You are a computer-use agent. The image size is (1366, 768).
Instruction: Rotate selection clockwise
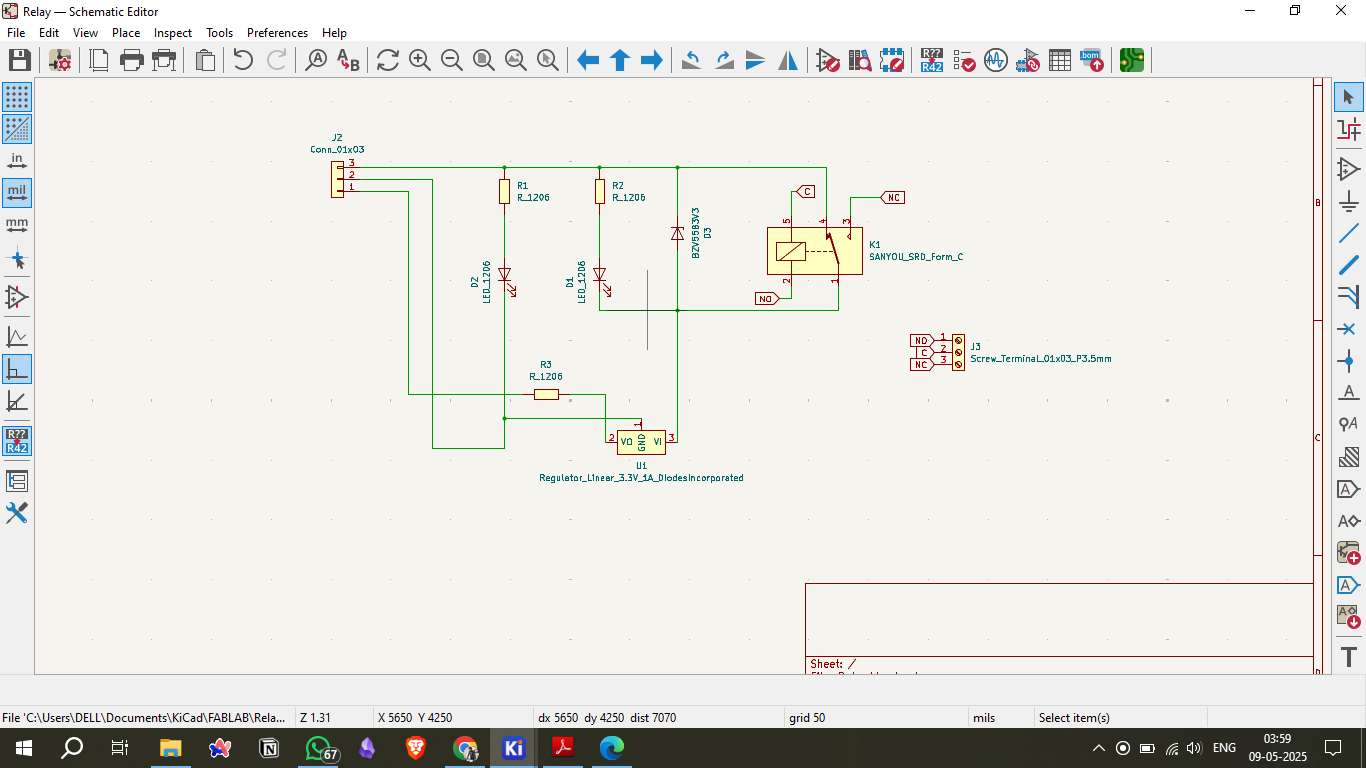click(724, 60)
